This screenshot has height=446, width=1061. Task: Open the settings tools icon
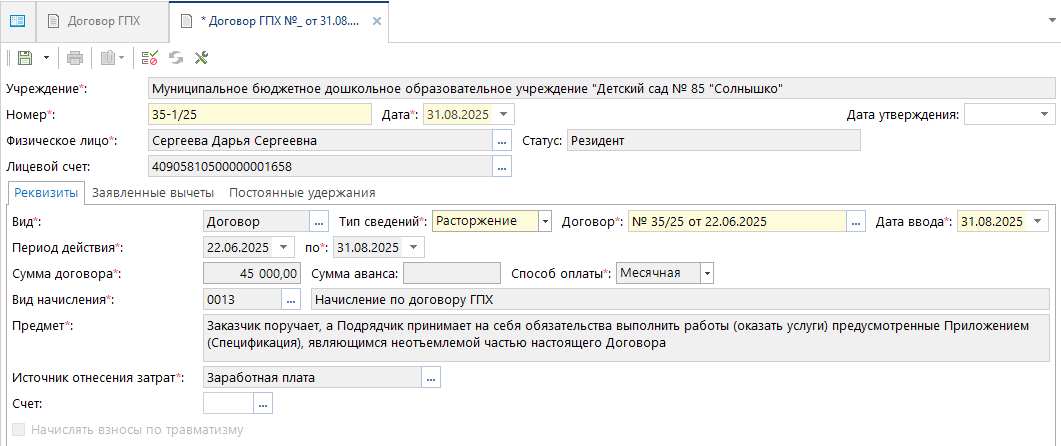pyautogui.click(x=201, y=58)
